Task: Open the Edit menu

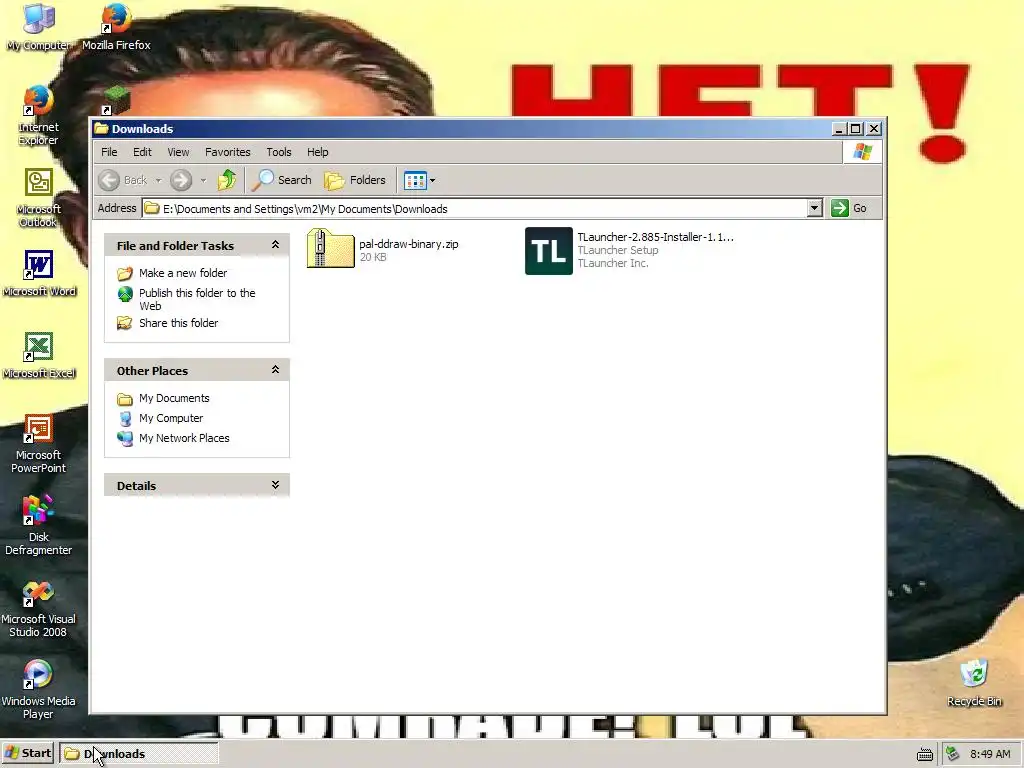Action: pos(142,152)
